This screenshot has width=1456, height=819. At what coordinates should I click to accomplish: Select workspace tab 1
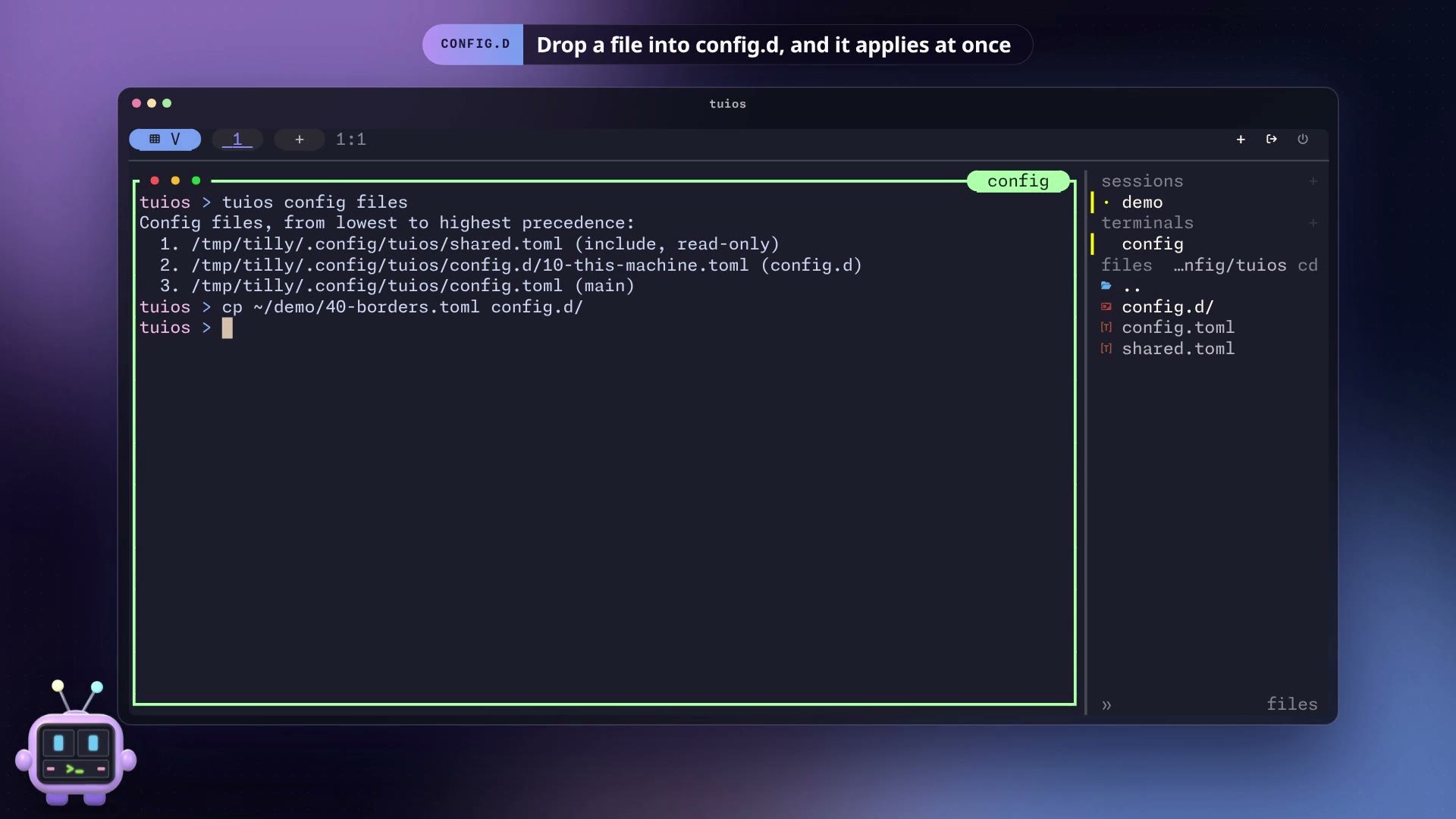[237, 140]
